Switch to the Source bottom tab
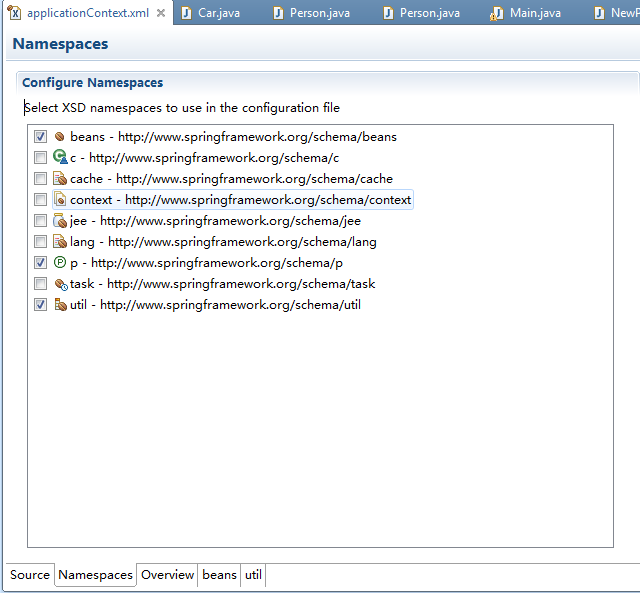This screenshot has height=593, width=640. click(x=30, y=575)
